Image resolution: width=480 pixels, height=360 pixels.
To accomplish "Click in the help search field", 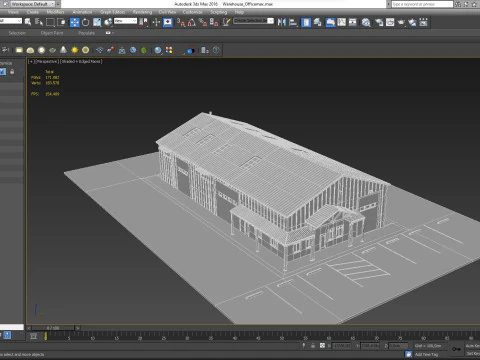I will [422, 4].
